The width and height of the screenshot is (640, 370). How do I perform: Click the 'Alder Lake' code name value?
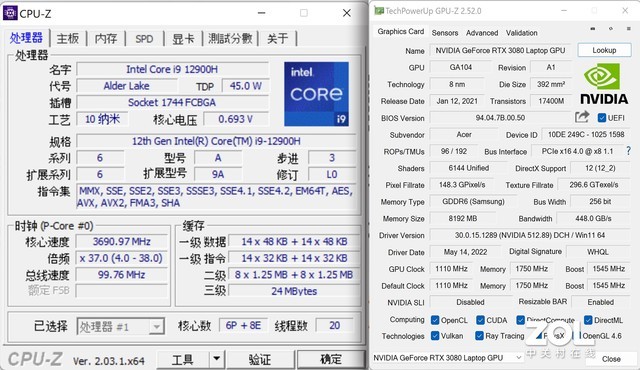tap(127, 86)
